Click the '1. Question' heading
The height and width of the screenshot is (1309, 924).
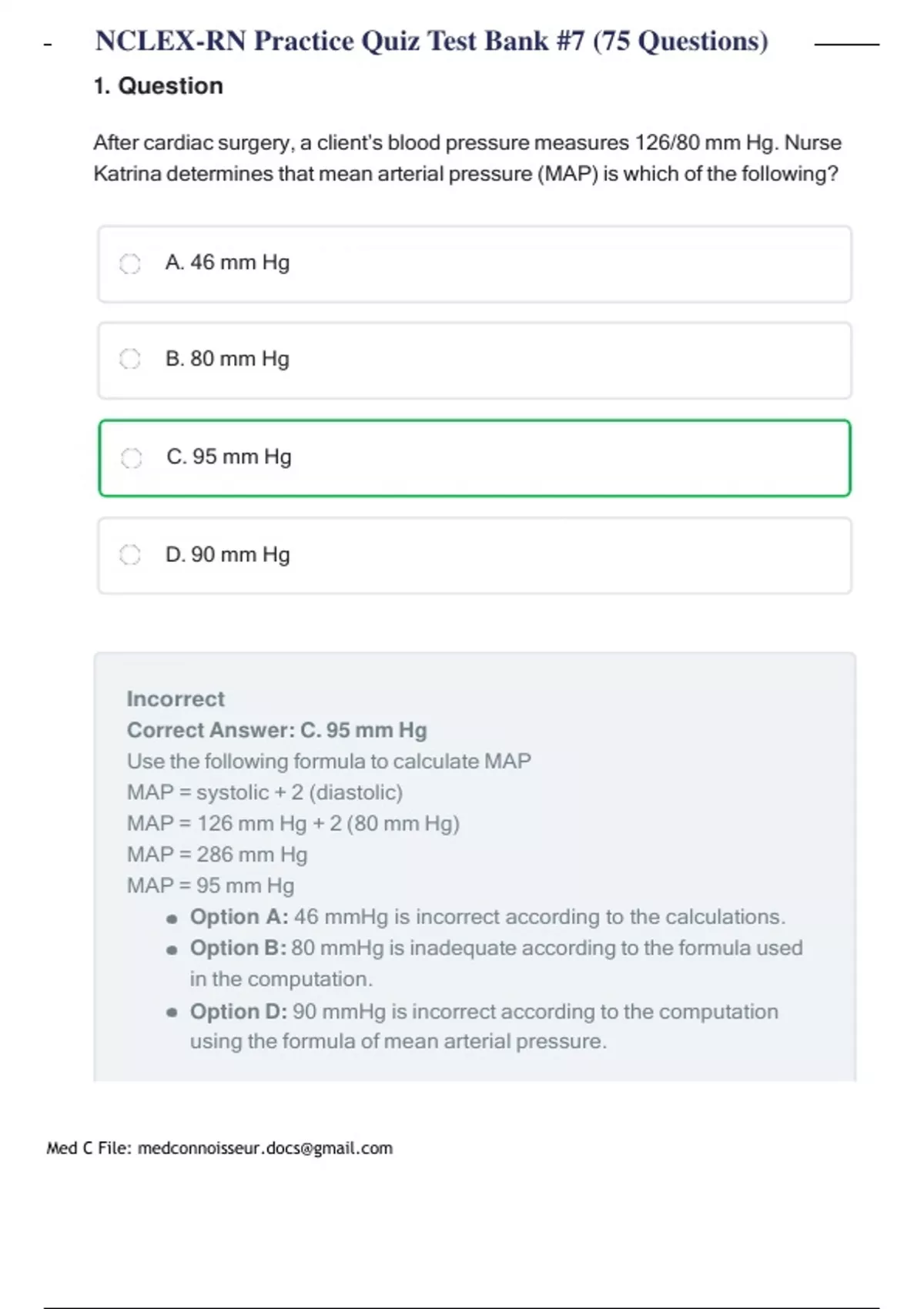(158, 85)
